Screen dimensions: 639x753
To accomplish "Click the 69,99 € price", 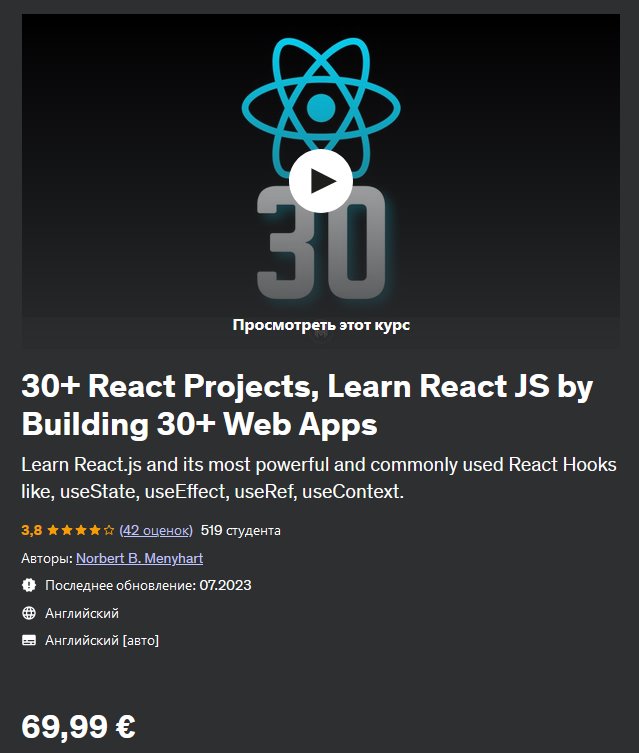I will pyautogui.click(x=79, y=726).
